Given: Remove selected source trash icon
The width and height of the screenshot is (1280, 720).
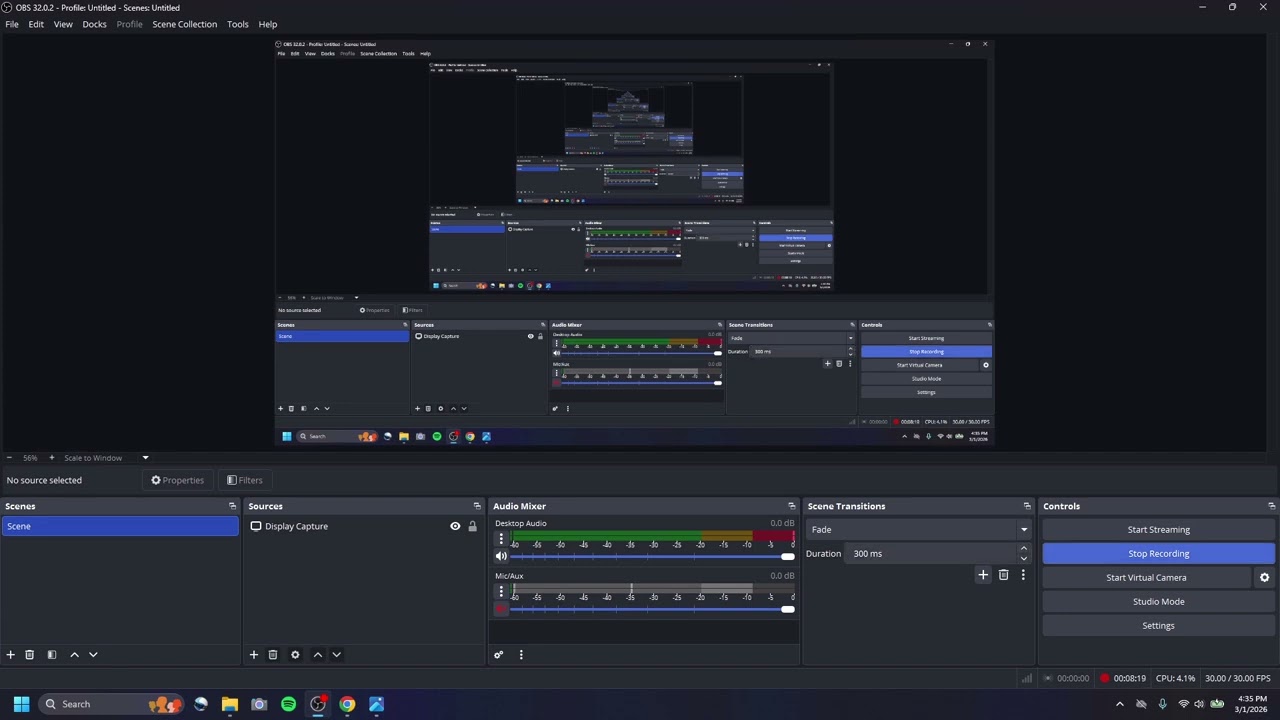Looking at the screenshot, I should [x=273, y=655].
